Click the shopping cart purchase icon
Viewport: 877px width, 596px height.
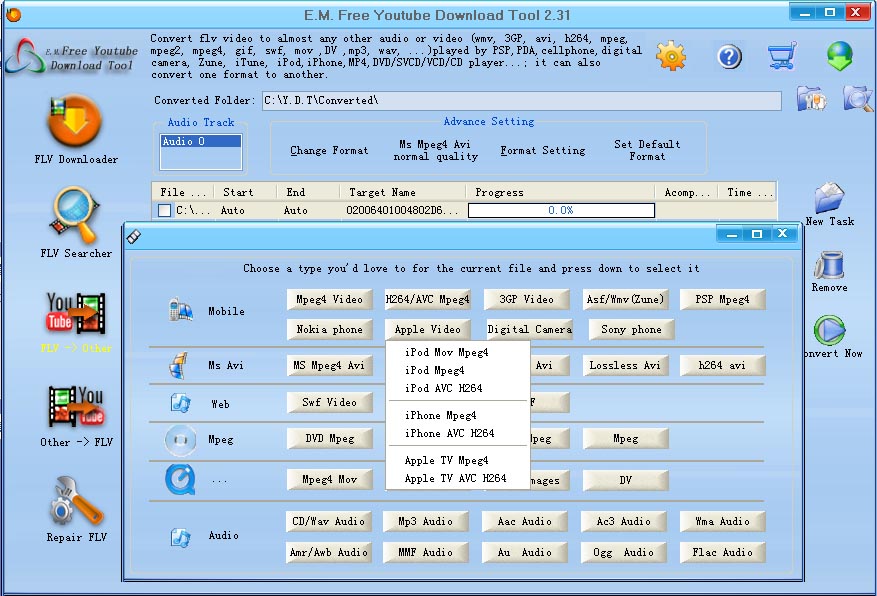tap(782, 56)
